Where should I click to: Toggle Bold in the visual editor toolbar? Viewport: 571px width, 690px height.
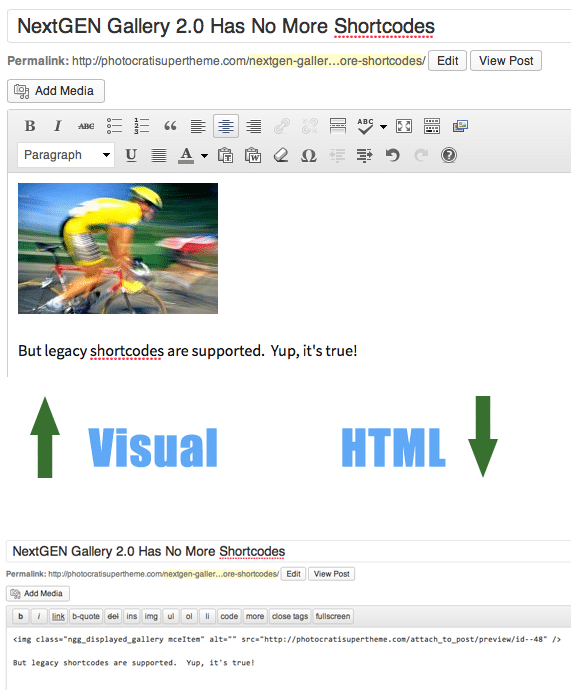tap(30, 126)
